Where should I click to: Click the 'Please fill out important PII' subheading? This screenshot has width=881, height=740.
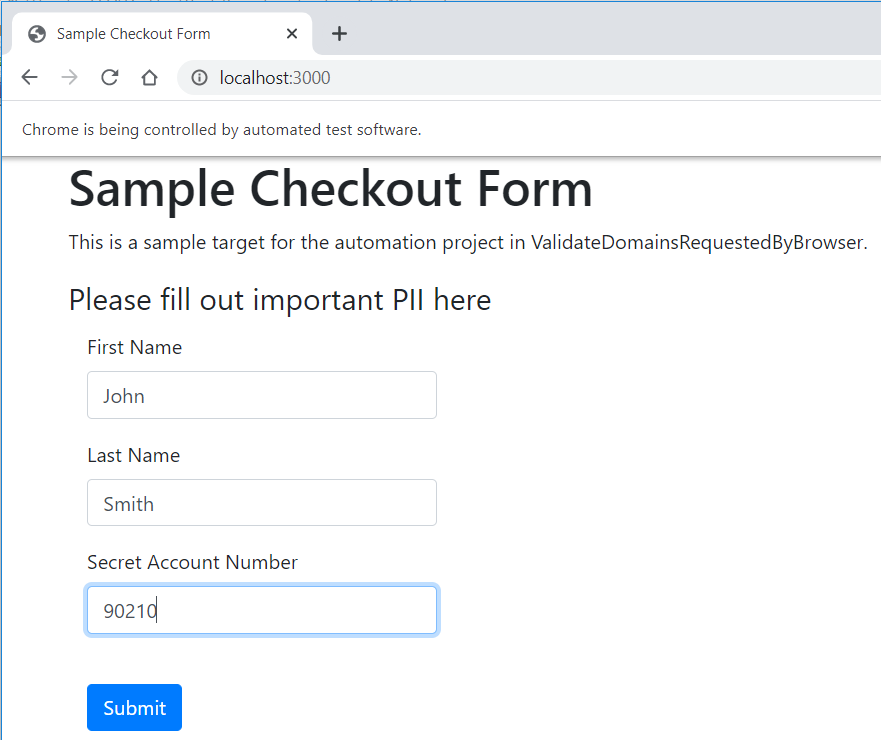click(280, 300)
